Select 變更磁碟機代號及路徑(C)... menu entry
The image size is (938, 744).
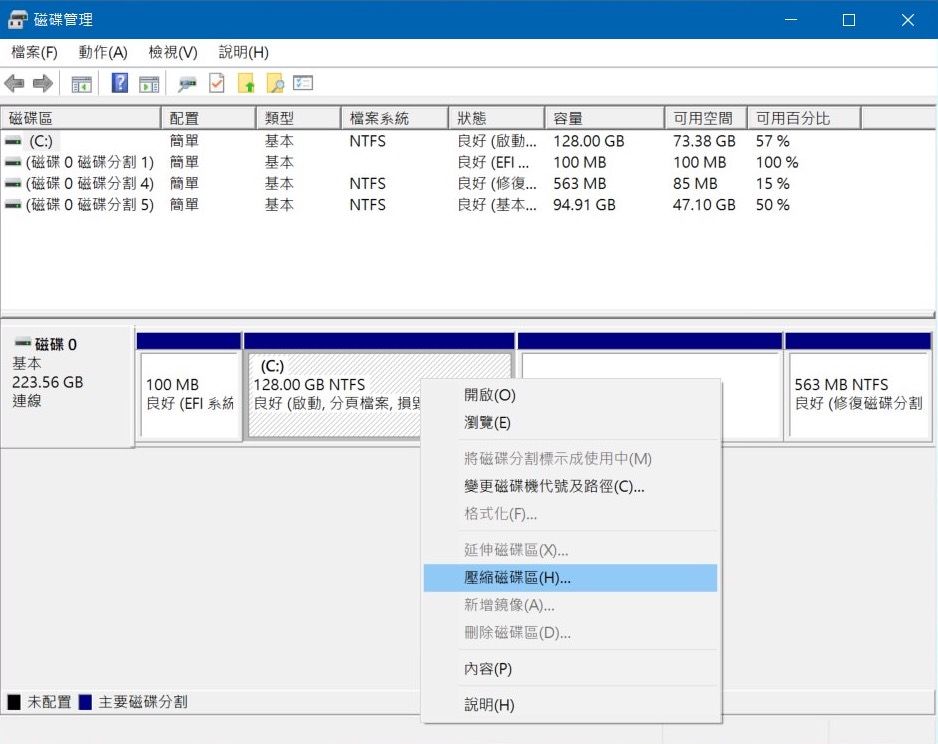(x=554, y=487)
